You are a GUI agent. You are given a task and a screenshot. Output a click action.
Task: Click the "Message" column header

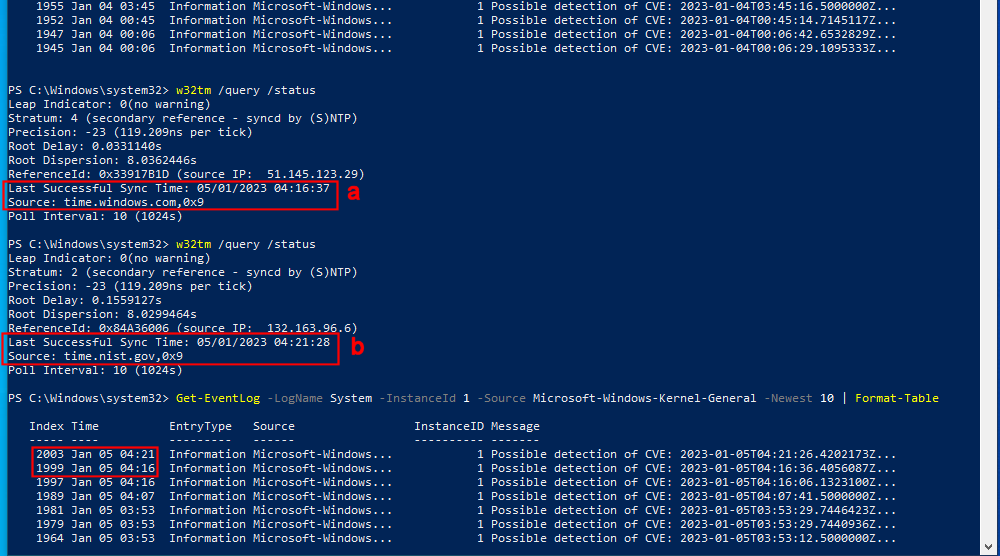(x=515, y=426)
